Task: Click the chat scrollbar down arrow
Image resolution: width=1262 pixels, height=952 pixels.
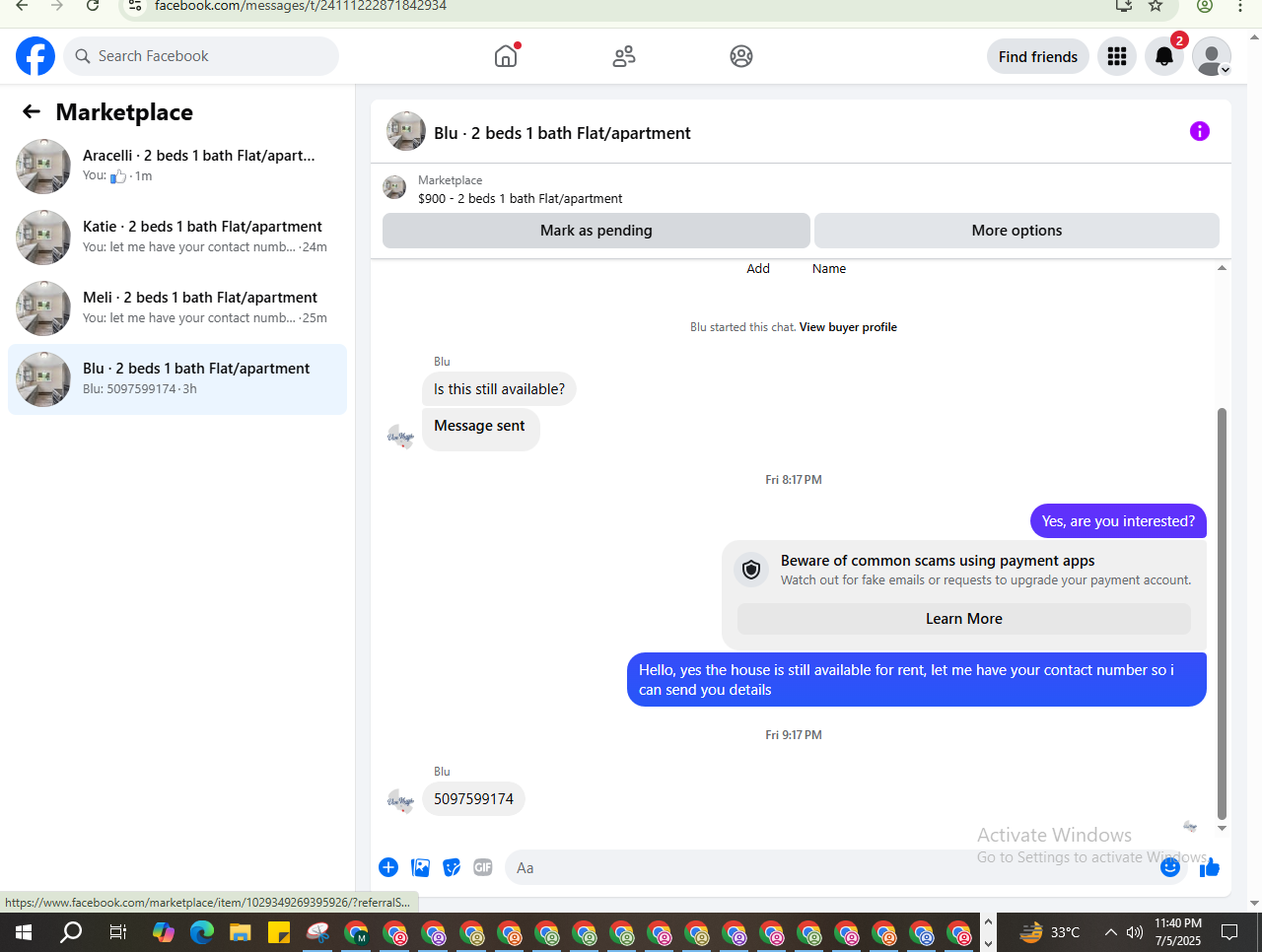Action: click(1222, 828)
